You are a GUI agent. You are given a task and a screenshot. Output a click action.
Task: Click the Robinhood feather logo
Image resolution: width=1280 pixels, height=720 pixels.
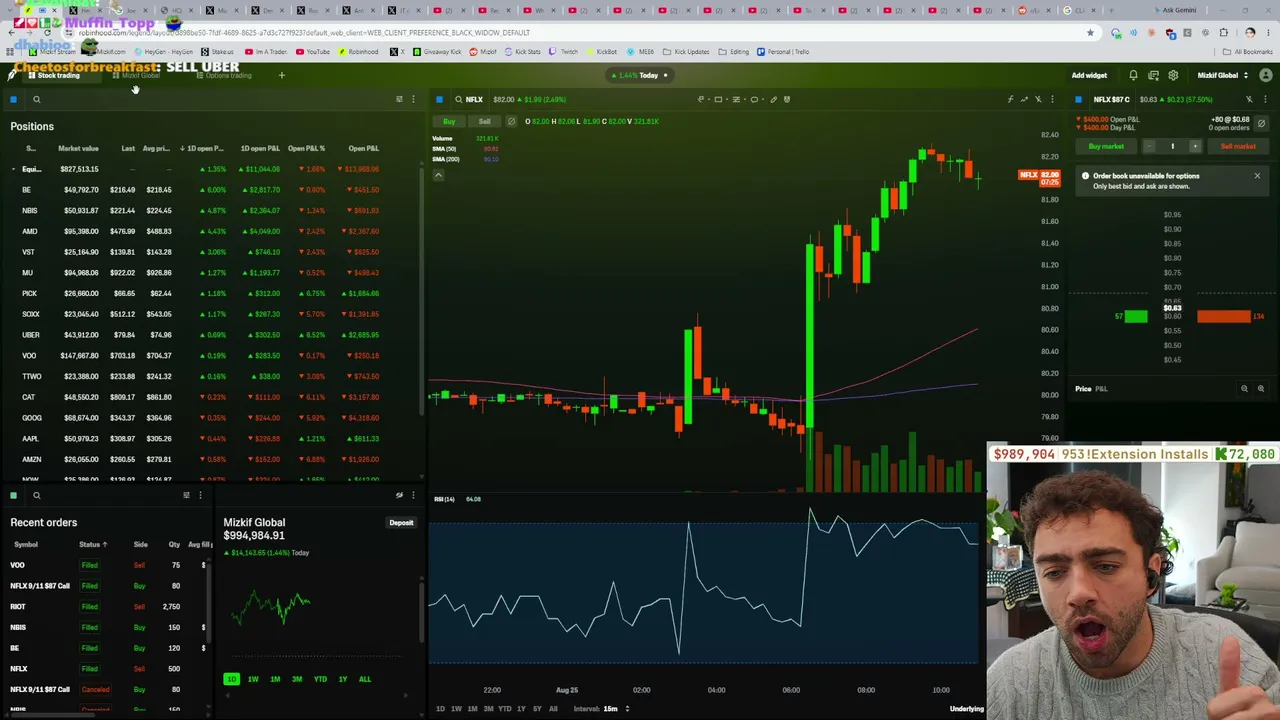point(12,75)
